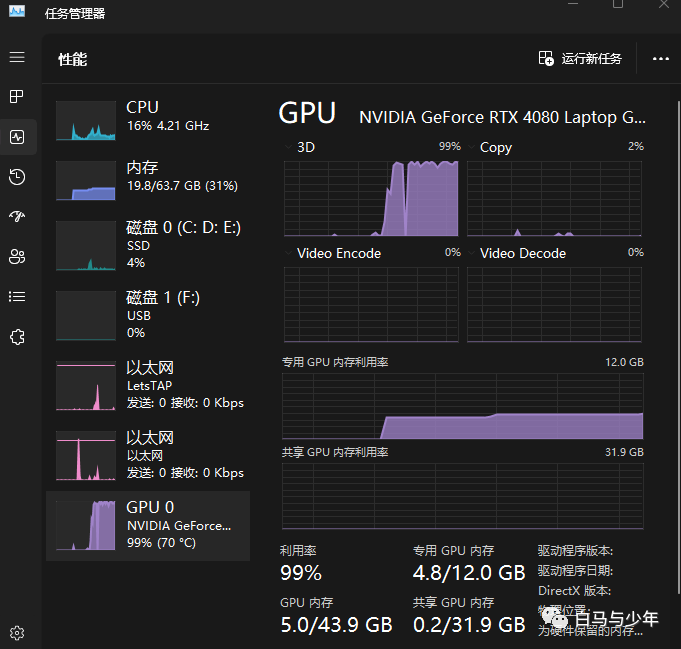
Task: Click the 内存 mini graph thumbnail
Action: click(86, 181)
